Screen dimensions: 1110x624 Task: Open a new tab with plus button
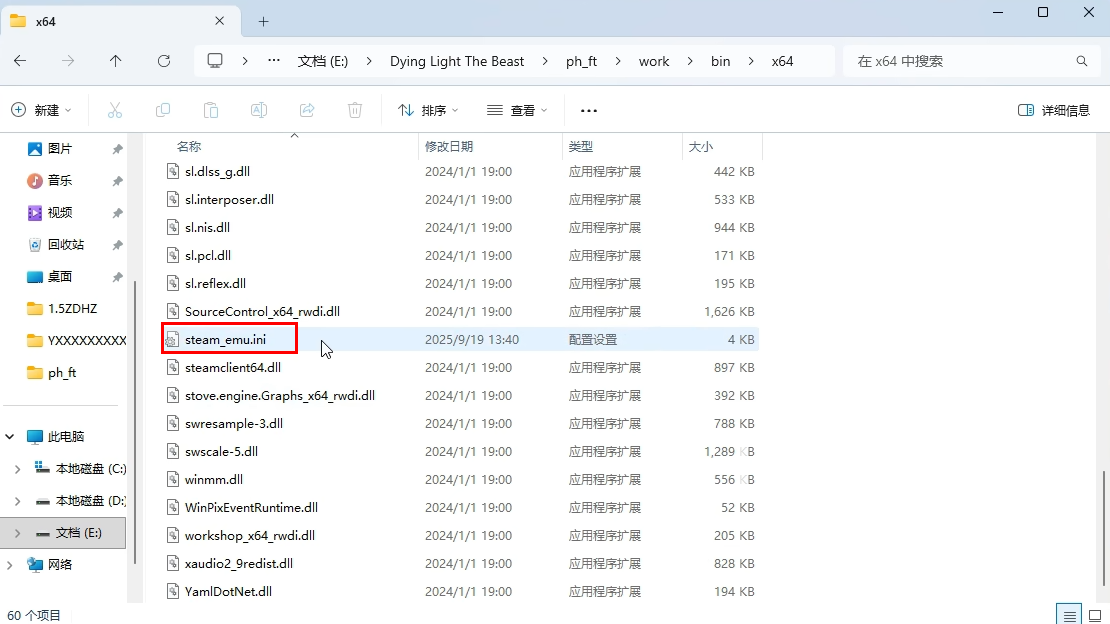tap(264, 21)
